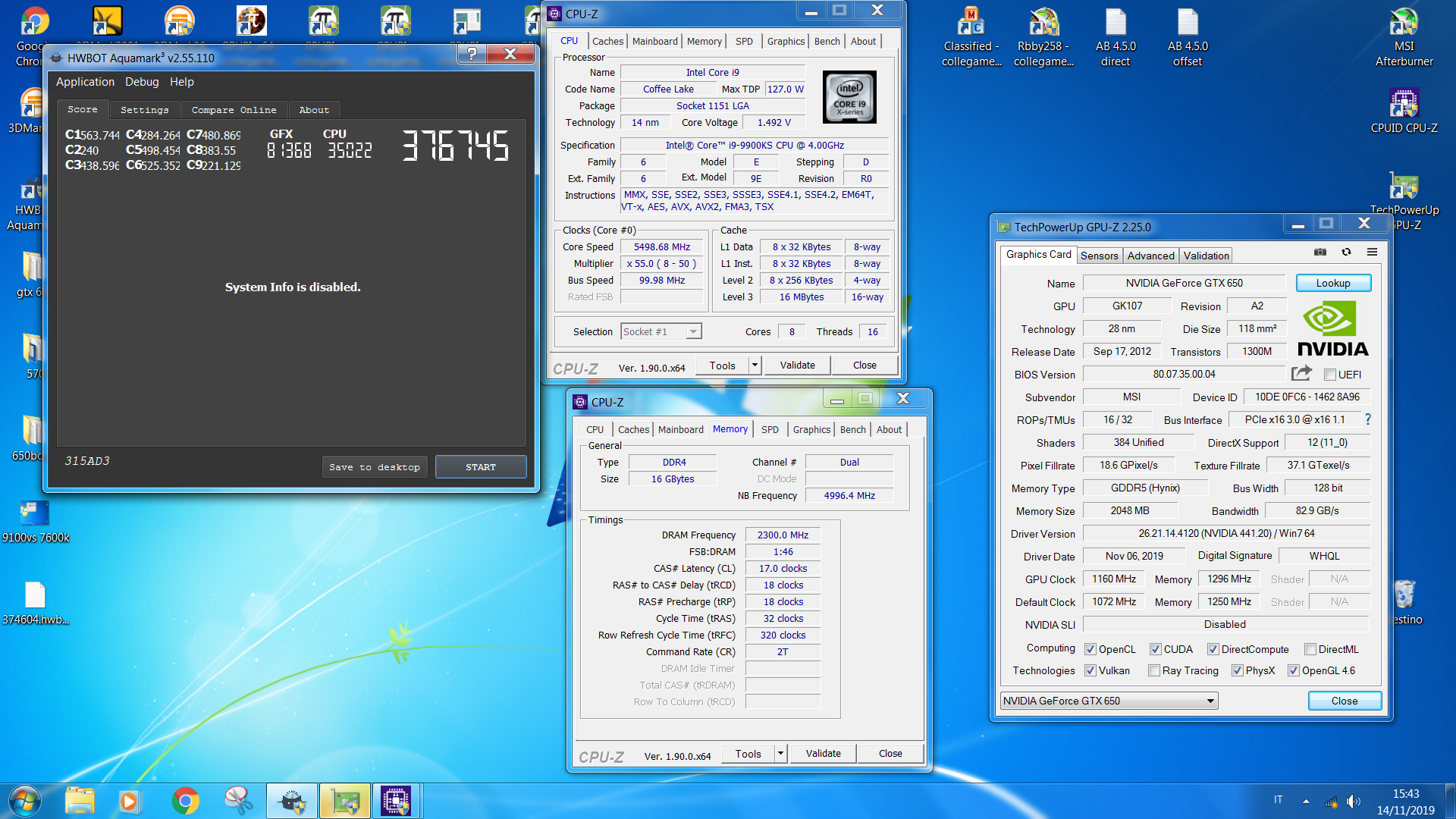Viewport: 1456px width, 819px height.
Task: Toggle the OpenGL 4.6 checkbox
Action: point(1294,670)
